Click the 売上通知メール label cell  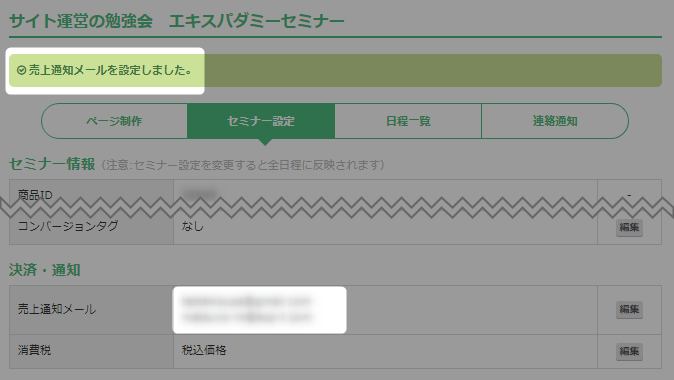92,310
